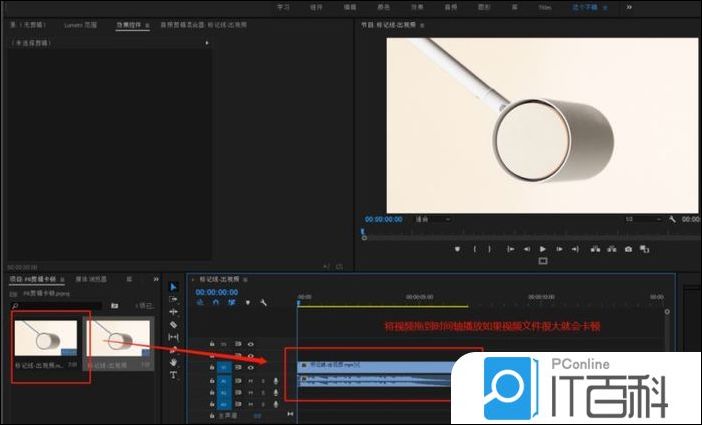Open timeline wrench display settings

click(263, 303)
